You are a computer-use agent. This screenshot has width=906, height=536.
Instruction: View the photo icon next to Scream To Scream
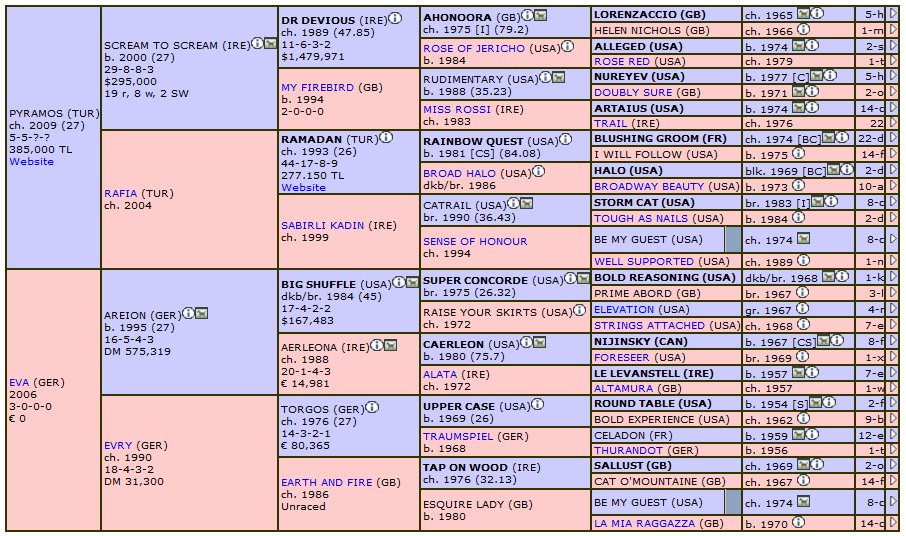pos(270,43)
